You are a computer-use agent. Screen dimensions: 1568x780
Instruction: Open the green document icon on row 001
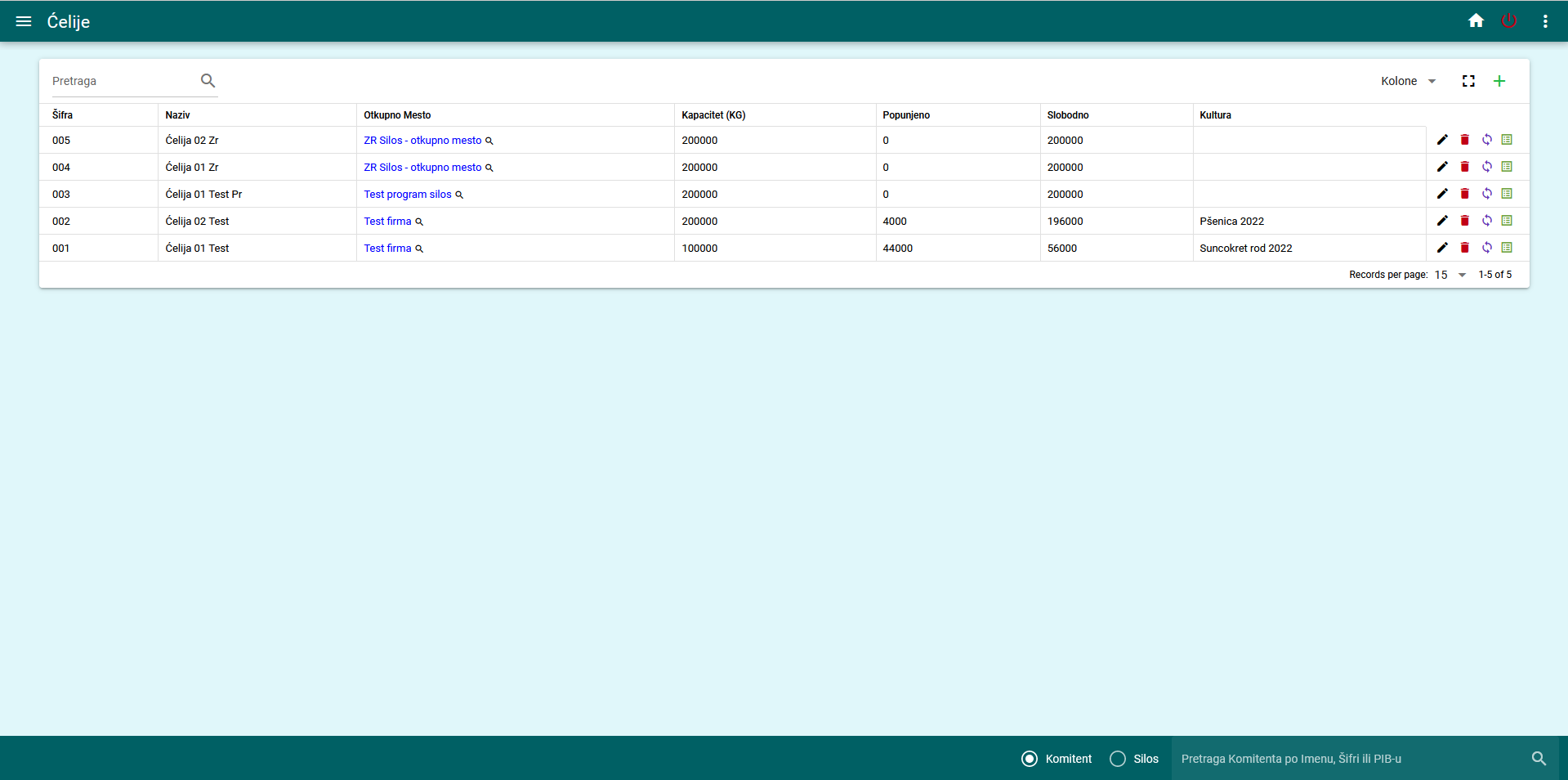[1508, 248]
